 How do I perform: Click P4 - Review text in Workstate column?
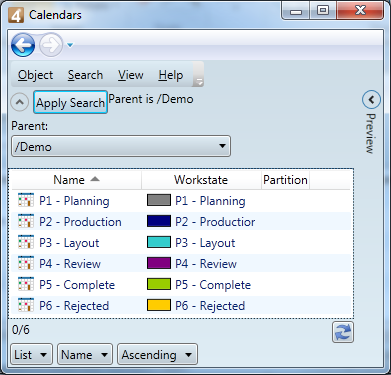pos(206,264)
